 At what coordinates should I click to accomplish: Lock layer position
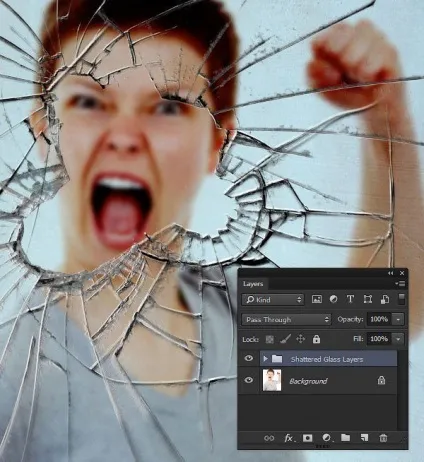[x=300, y=339]
